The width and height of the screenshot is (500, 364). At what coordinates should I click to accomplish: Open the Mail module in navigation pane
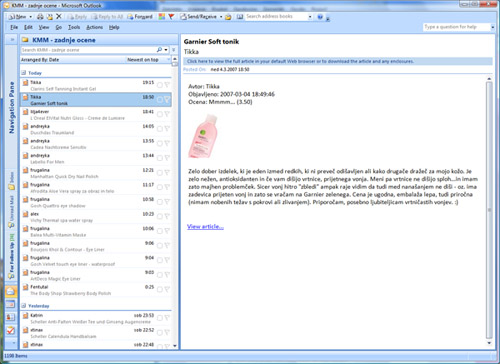pyautogui.click(x=11, y=291)
